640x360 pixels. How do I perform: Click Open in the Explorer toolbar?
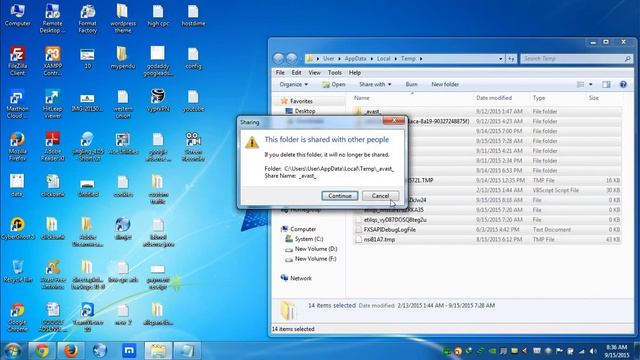click(x=334, y=84)
